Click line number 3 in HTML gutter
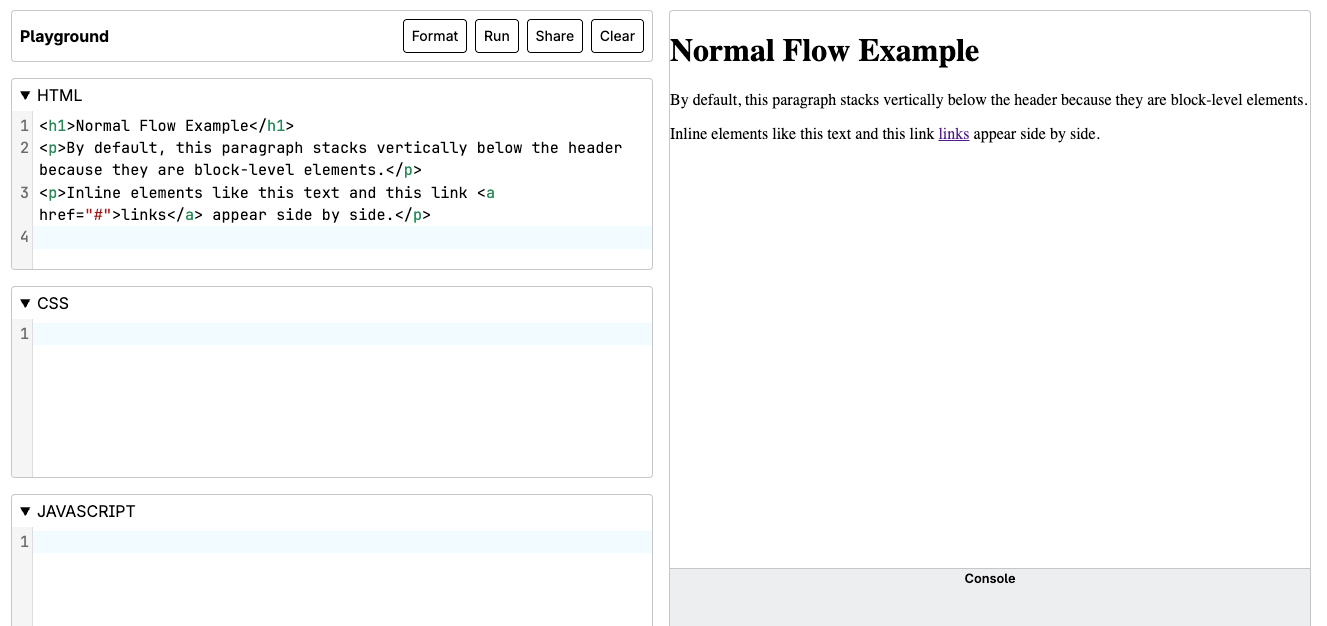The height and width of the screenshot is (626, 1327). [x=24, y=193]
